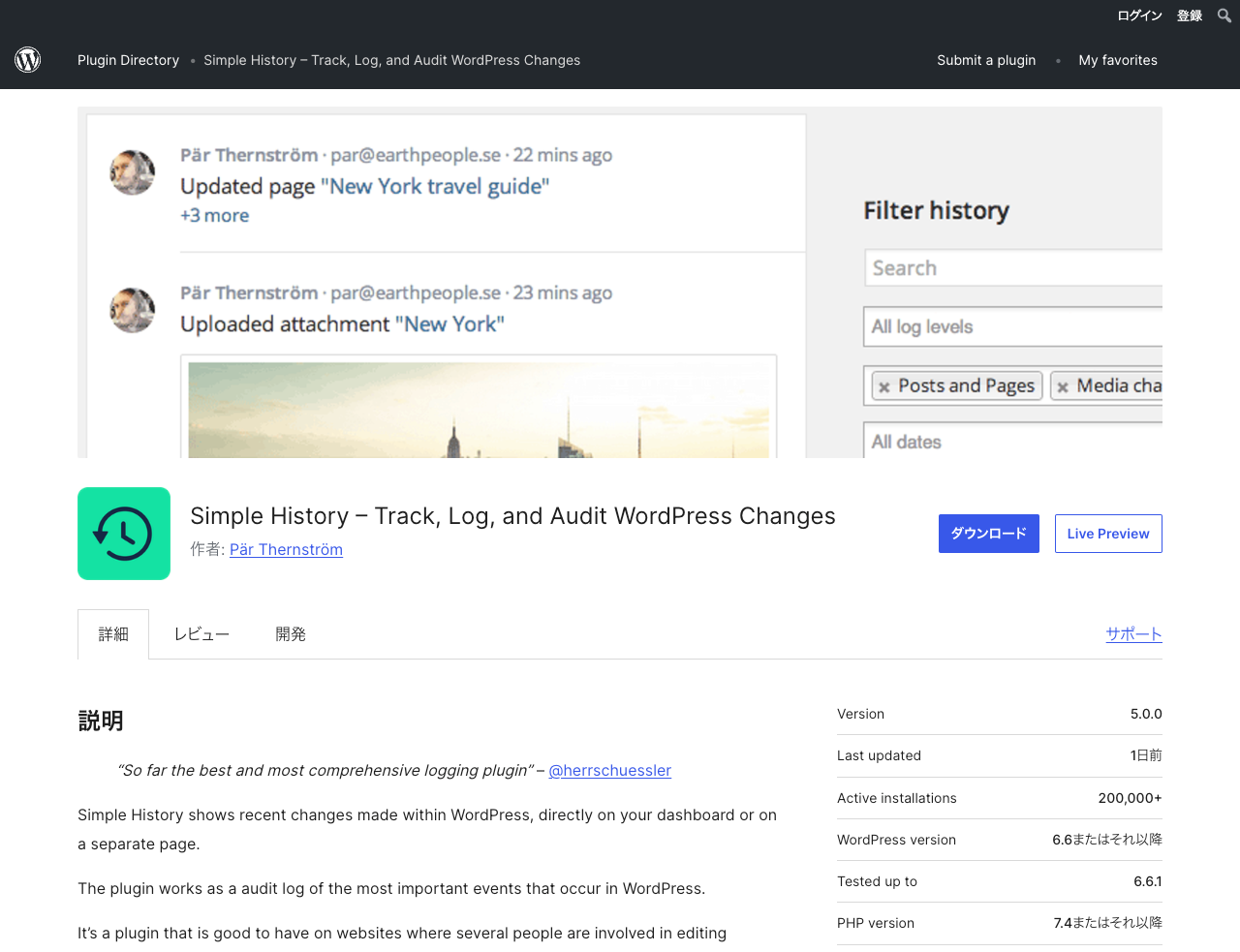Select the 詳細 tab
Screen dimensions: 1240x952
tap(113, 634)
